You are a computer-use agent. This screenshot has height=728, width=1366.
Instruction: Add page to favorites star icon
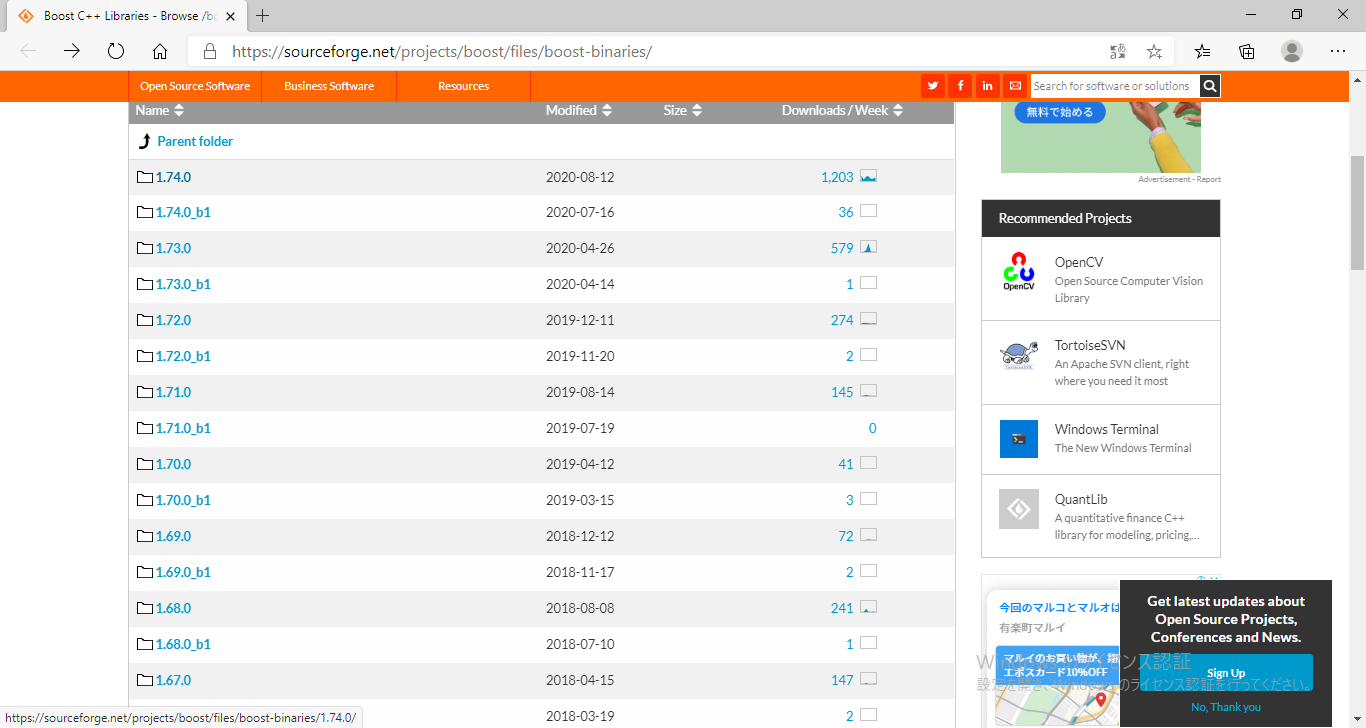point(1154,52)
